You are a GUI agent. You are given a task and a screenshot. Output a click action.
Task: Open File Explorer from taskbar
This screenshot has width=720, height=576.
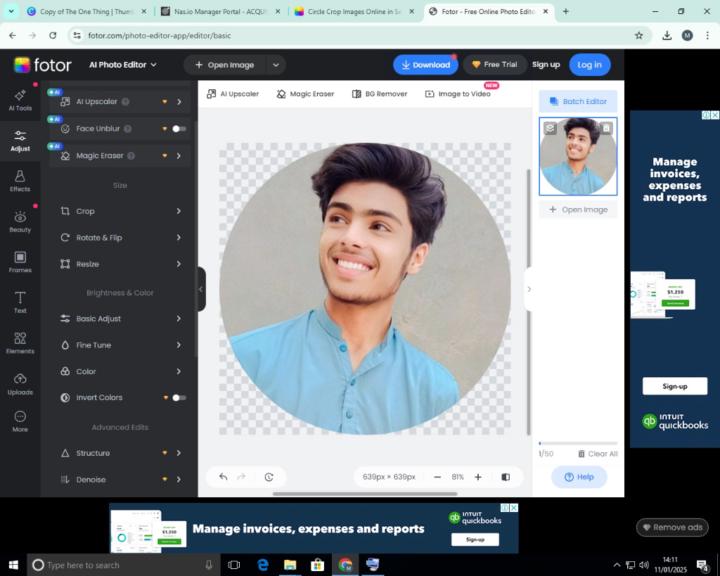[x=290, y=565]
